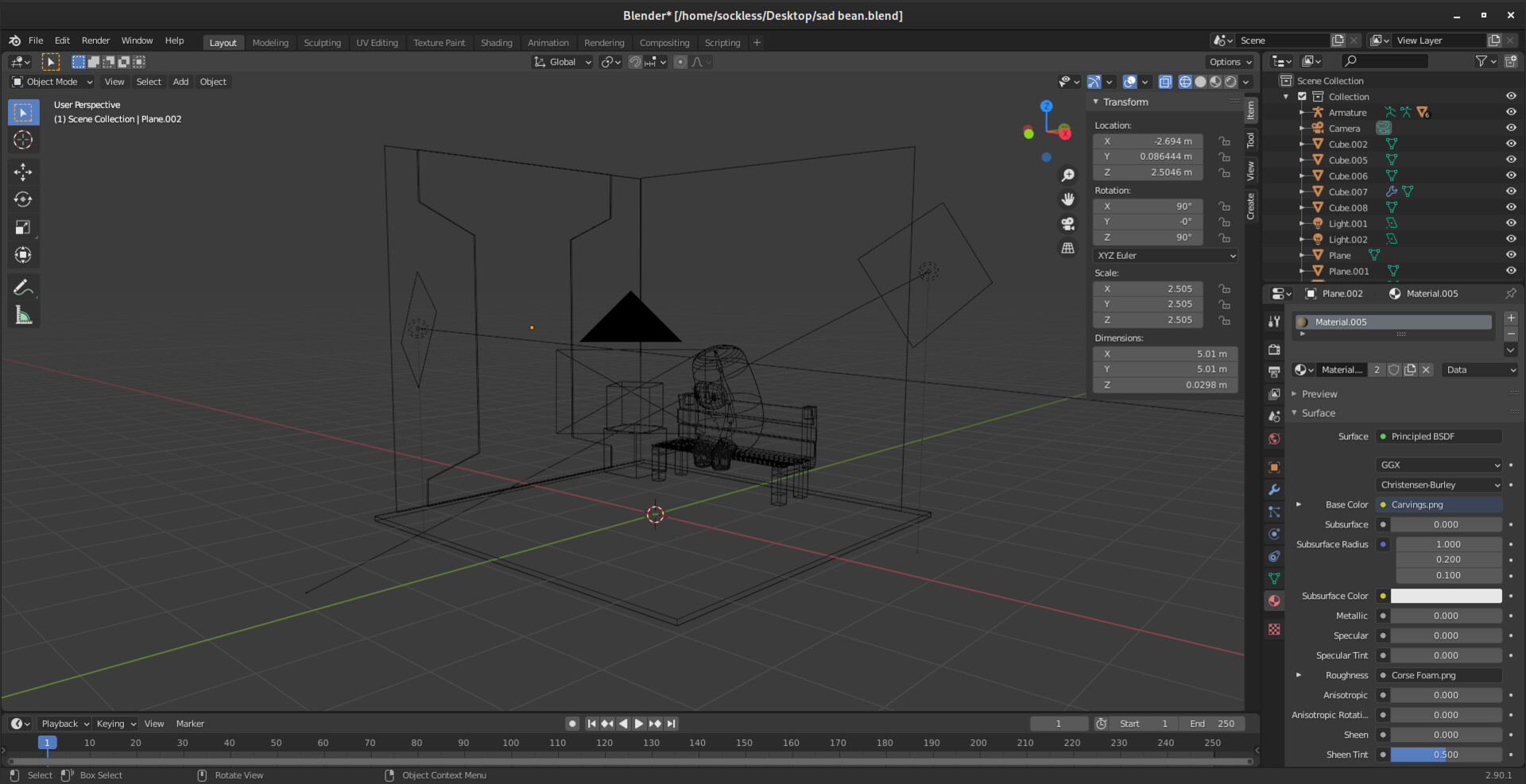Choose the Measure tool
The height and width of the screenshot is (784, 1526).
pos(23,316)
